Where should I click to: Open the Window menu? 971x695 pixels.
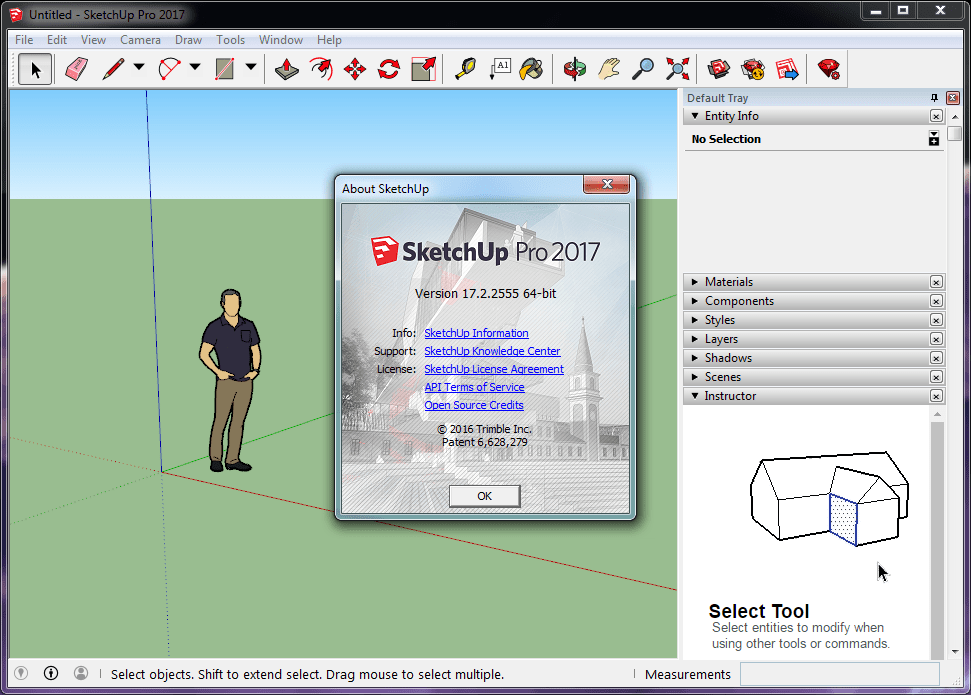(281, 40)
